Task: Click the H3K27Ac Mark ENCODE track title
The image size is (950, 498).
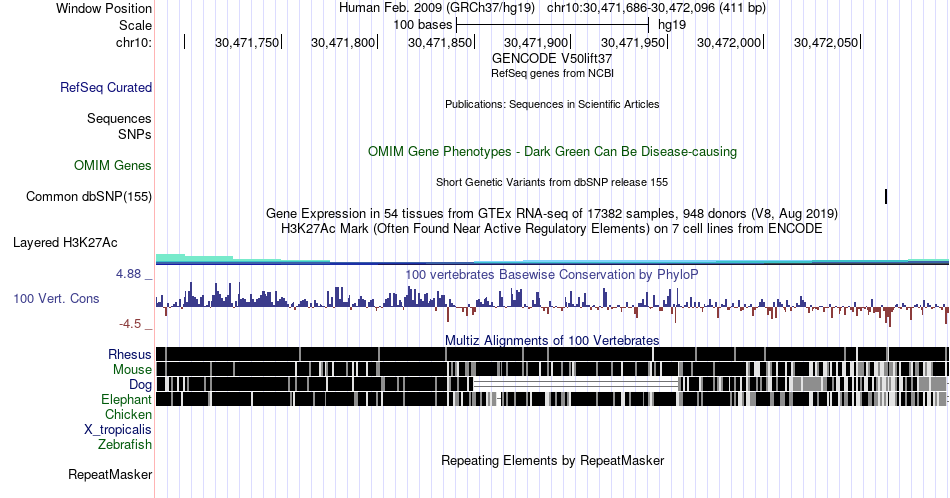Action: point(552,228)
